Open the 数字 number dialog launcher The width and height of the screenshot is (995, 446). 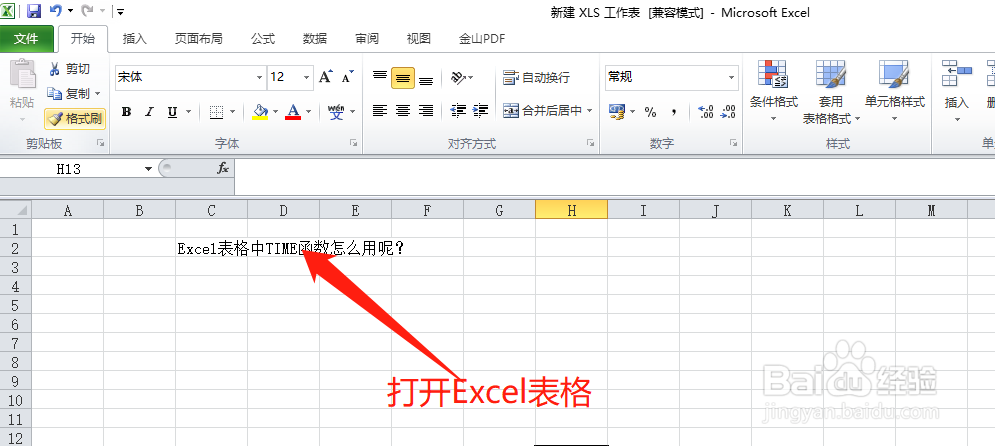pyautogui.click(x=733, y=143)
